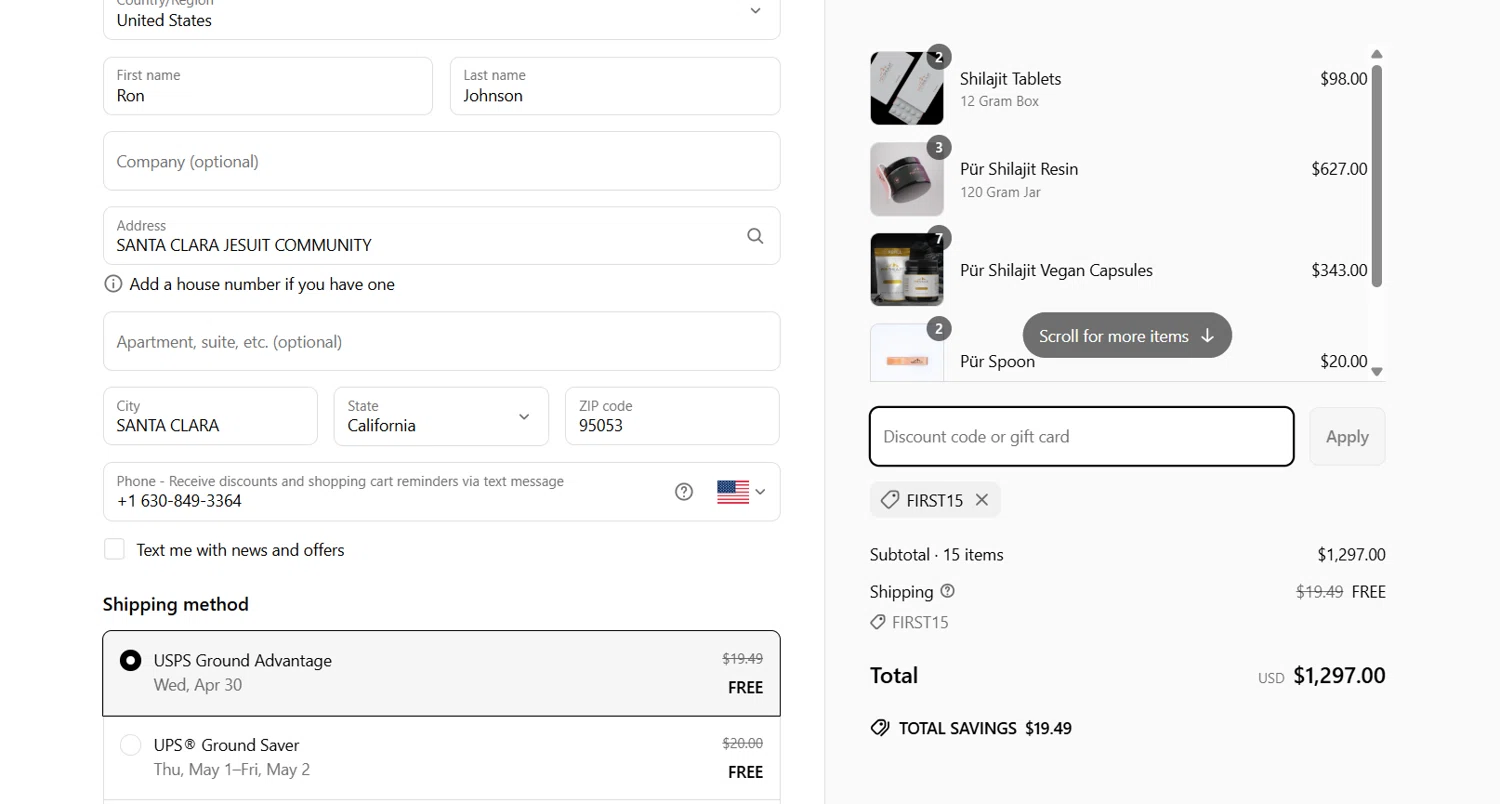Click the $343.00 capsules price
The image size is (1500, 804).
pyautogui.click(x=1339, y=270)
